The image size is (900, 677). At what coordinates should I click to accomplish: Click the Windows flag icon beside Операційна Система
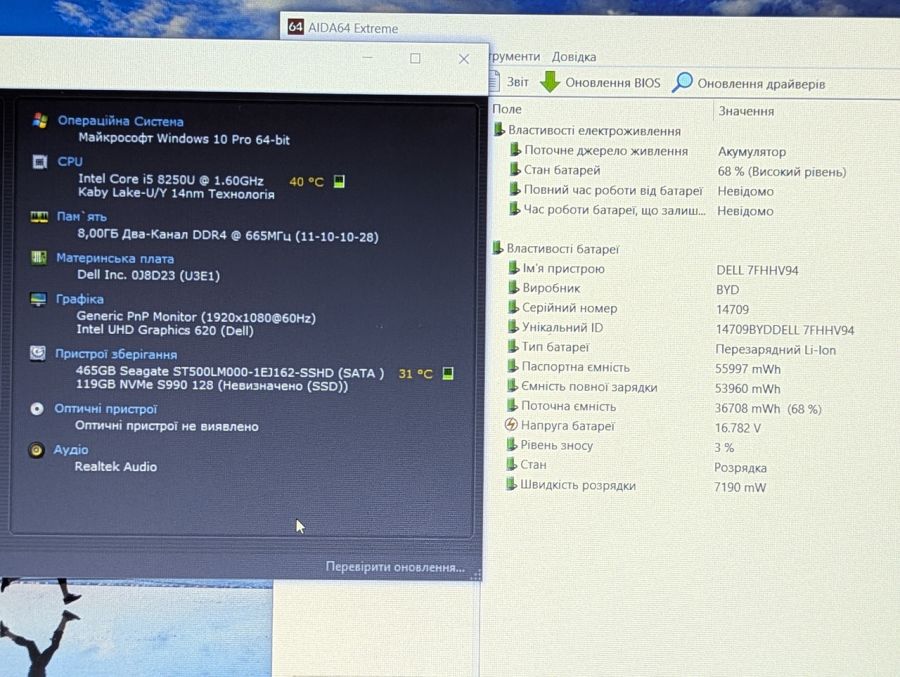[x=40, y=121]
